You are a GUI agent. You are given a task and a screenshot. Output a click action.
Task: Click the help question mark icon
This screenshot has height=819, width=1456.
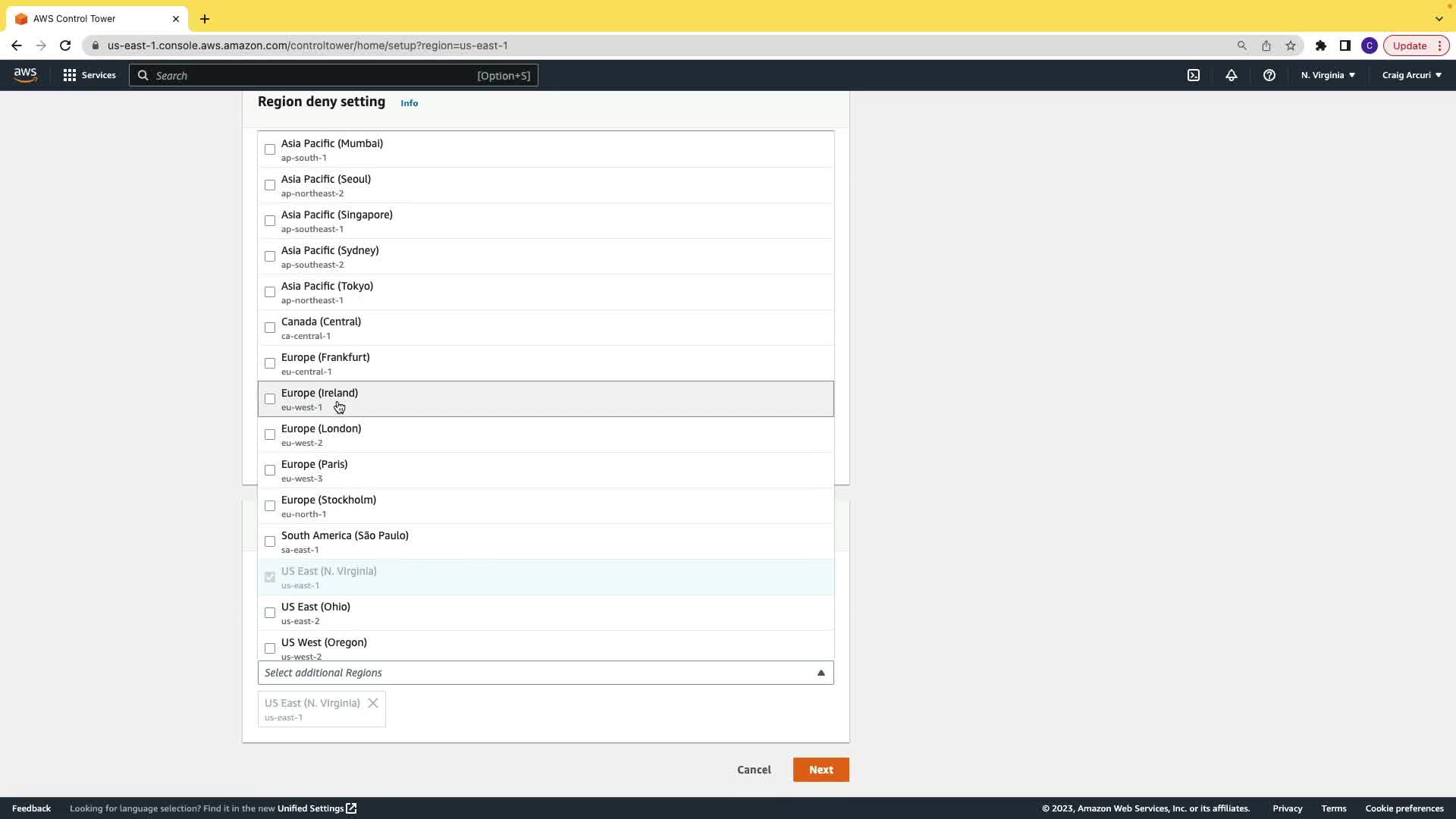(x=1269, y=75)
